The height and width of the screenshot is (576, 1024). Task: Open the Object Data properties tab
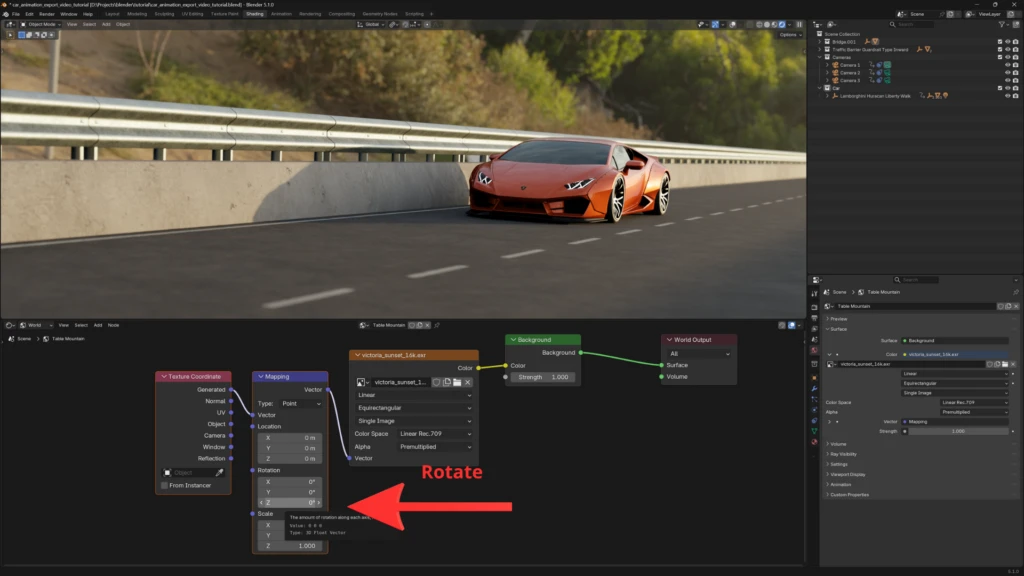point(814,431)
